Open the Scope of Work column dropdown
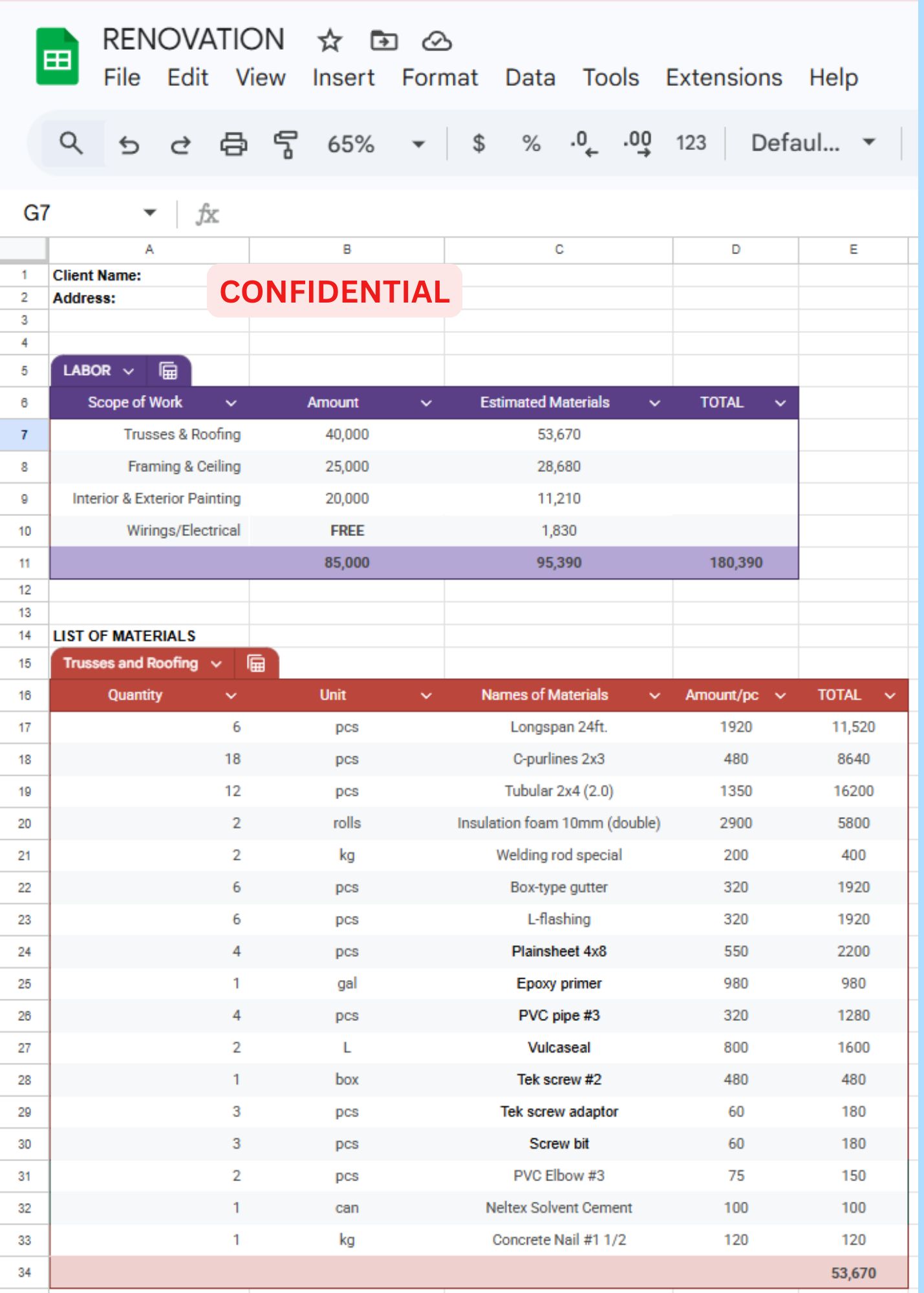 click(231, 403)
